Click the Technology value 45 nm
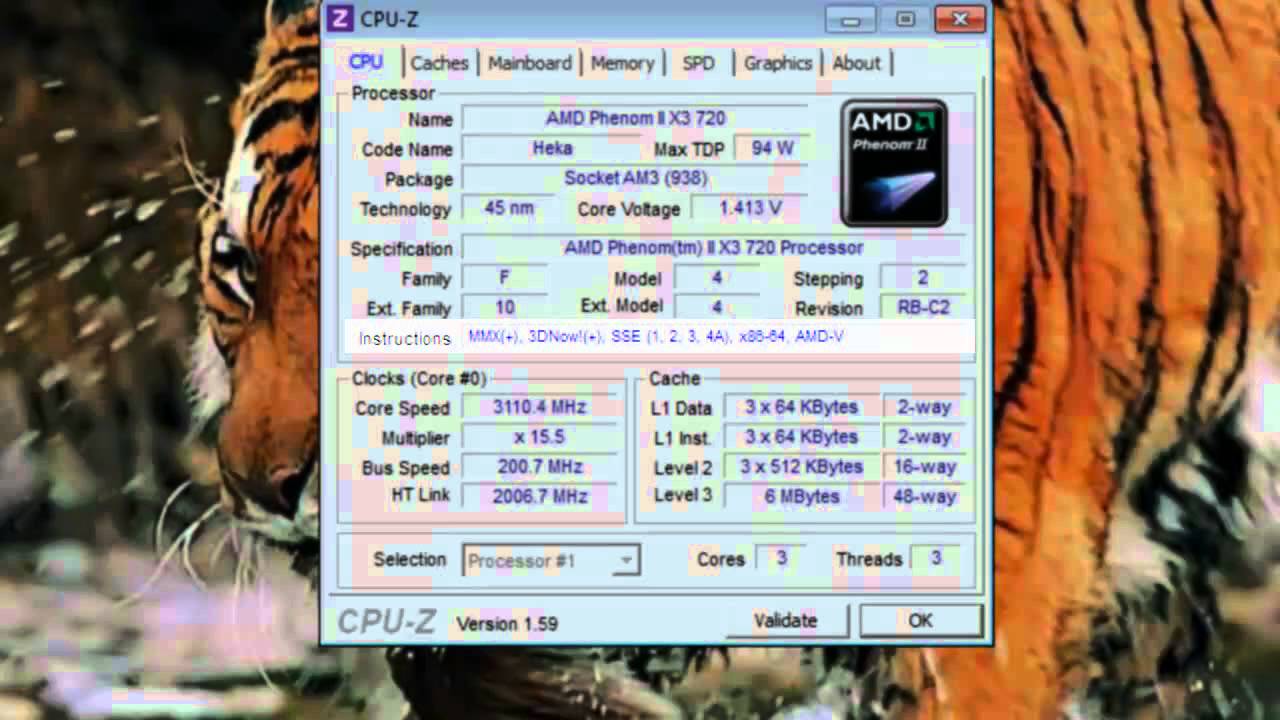Image resolution: width=1280 pixels, height=720 pixels. click(509, 208)
